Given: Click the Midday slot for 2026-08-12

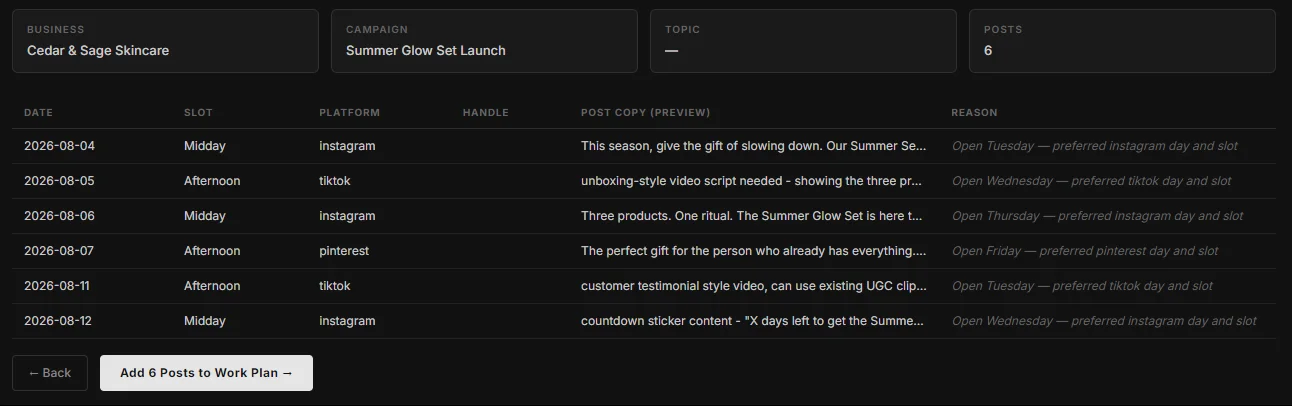Looking at the screenshot, I should click(205, 321).
